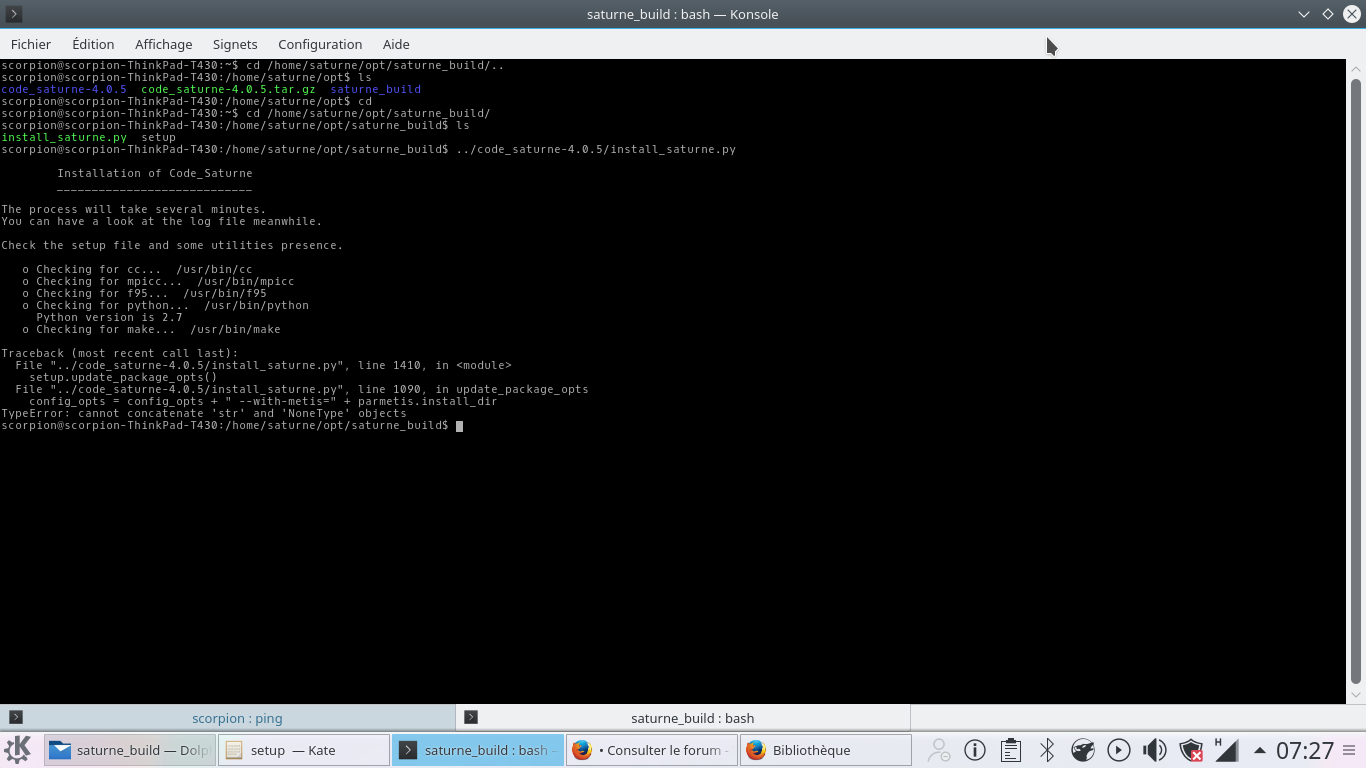
Task: Click the wolf-head tray icon
Action: [1083, 750]
